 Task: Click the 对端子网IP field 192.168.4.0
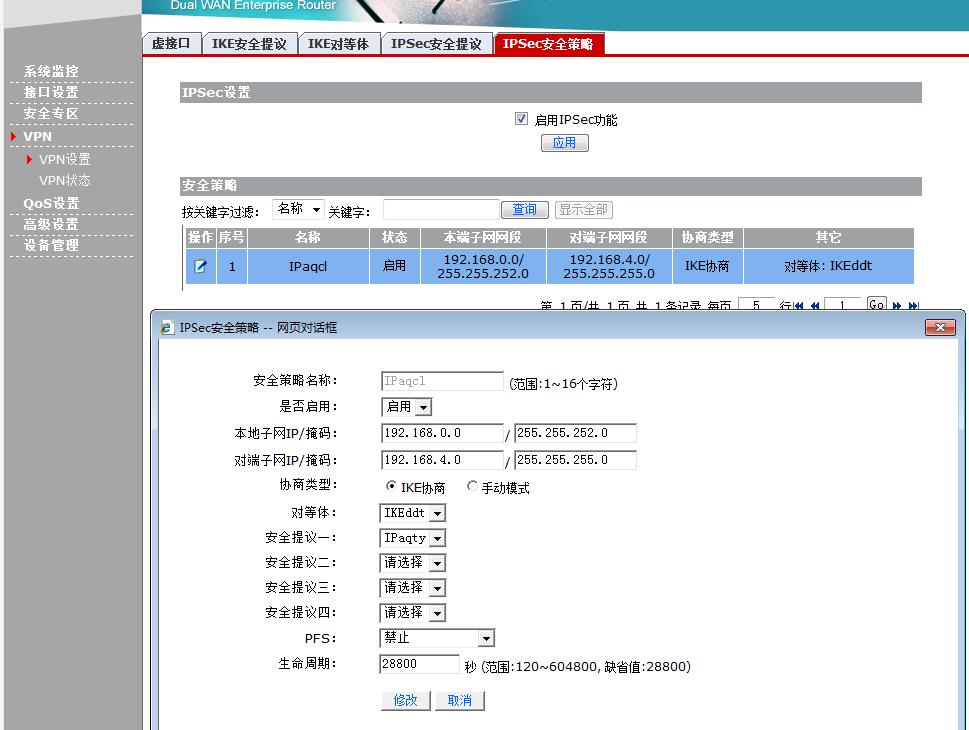(x=442, y=460)
